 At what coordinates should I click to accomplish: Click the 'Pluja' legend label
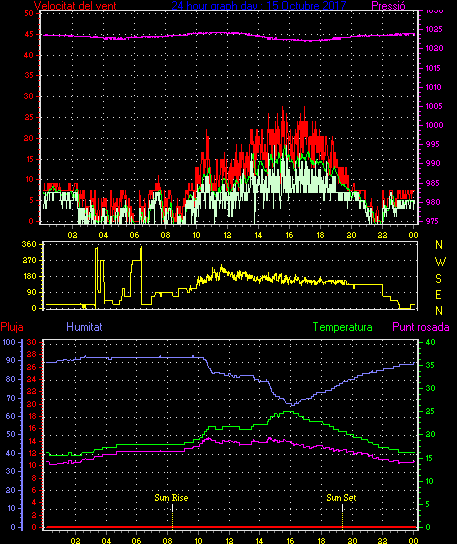(x=12, y=327)
